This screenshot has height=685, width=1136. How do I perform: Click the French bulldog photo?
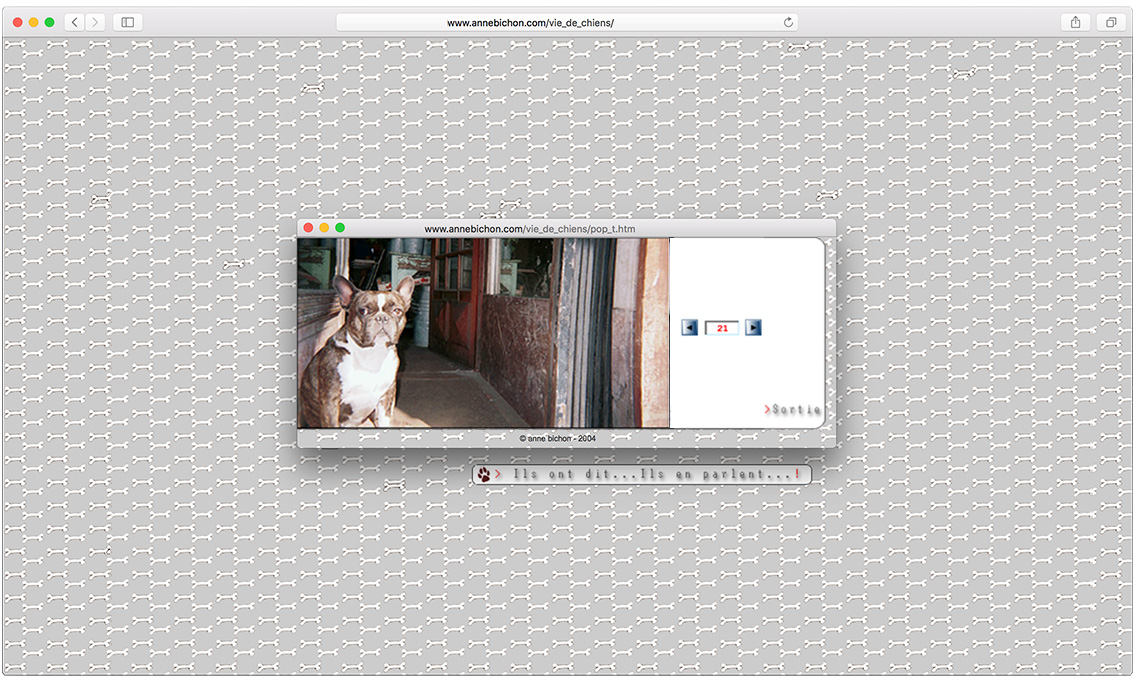[483, 333]
